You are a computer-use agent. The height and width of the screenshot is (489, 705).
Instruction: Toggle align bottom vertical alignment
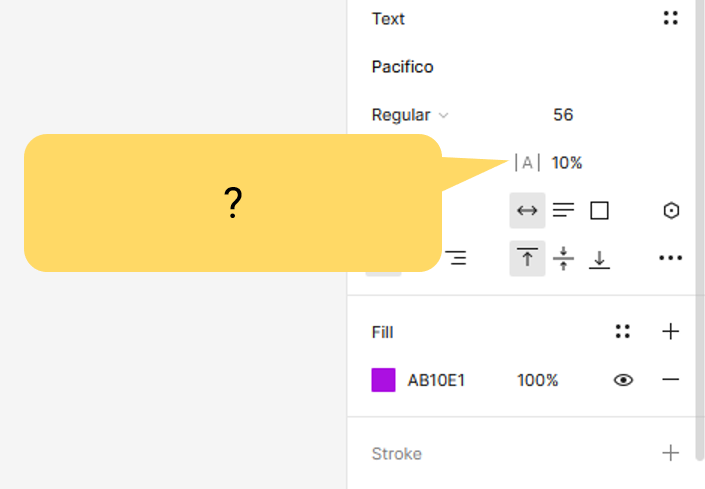pyautogui.click(x=600, y=259)
